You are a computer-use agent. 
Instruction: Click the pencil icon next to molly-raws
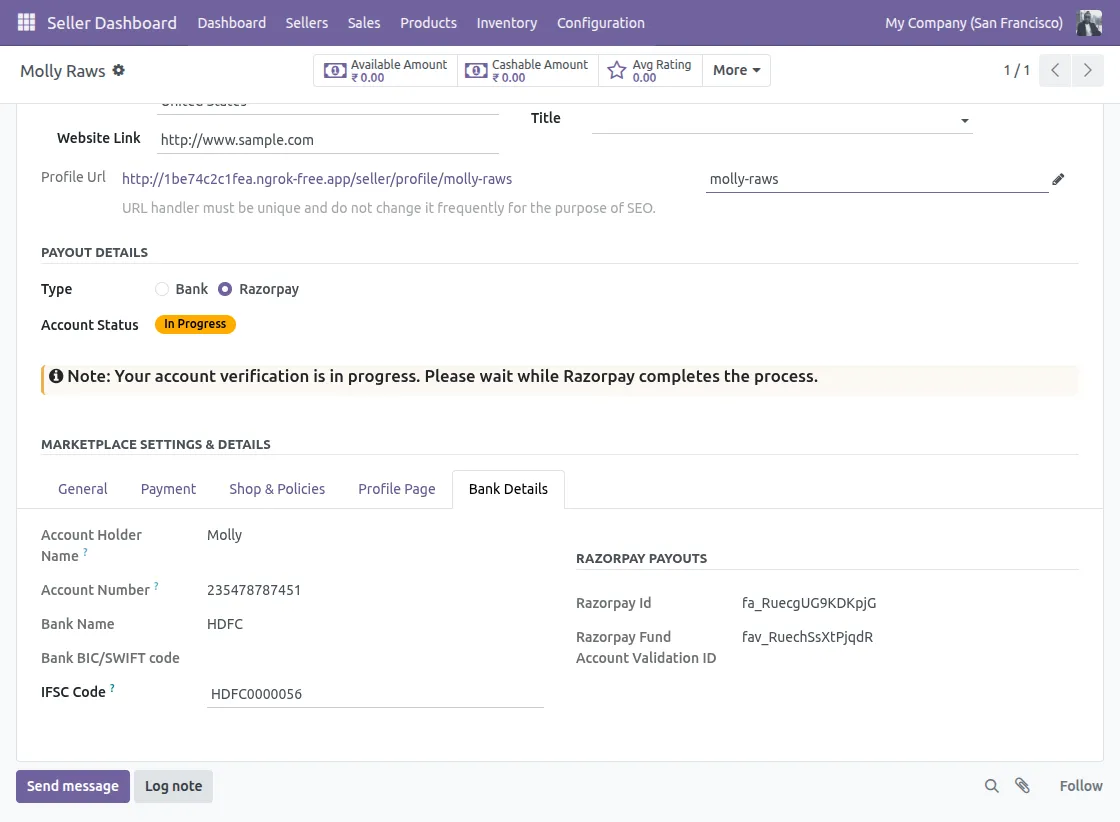[1058, 180]
